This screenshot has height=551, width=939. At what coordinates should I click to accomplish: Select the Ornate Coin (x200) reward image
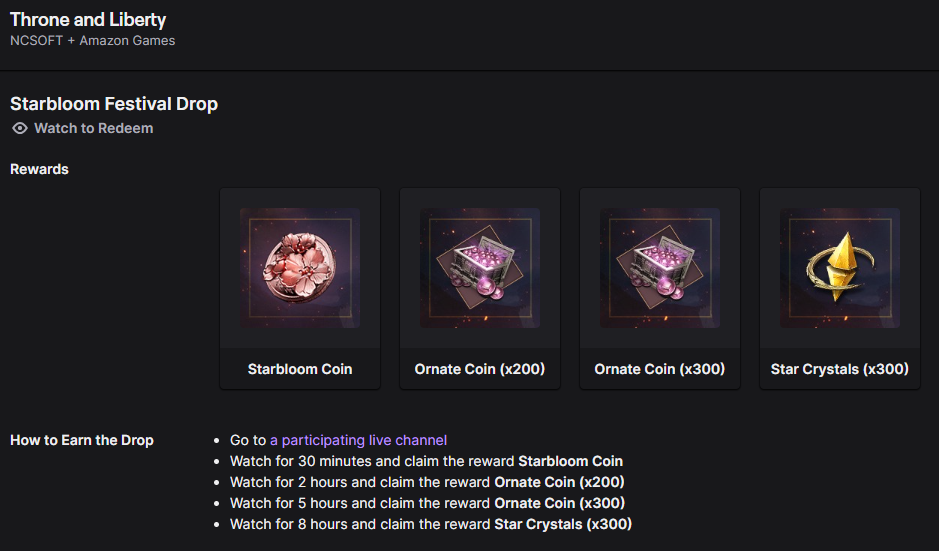(x=480, y=268)
